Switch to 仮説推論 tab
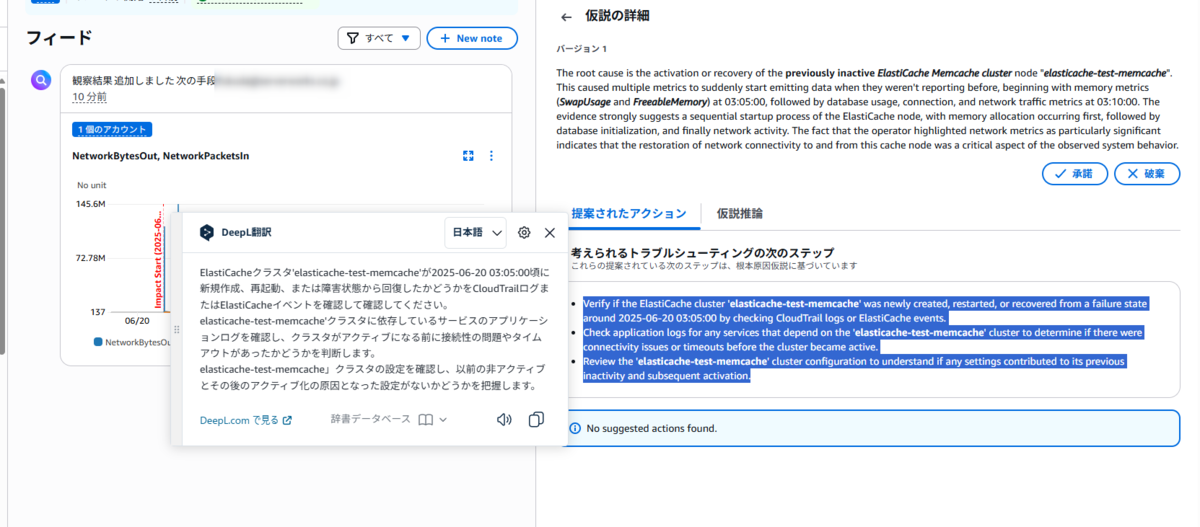The width and height of the screenshot is (1200, 527). point(740,213)
